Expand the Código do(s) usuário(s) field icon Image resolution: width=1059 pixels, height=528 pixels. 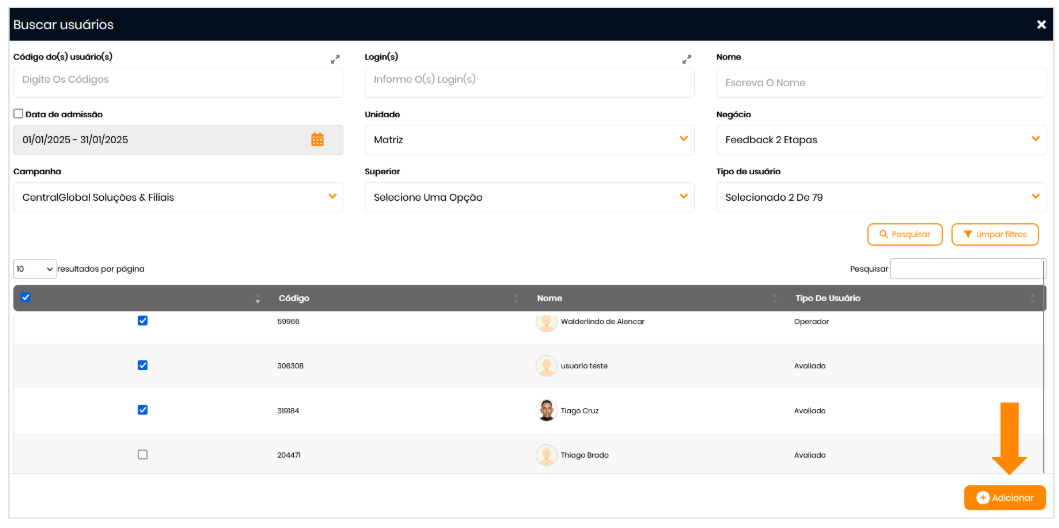(335, 60)
